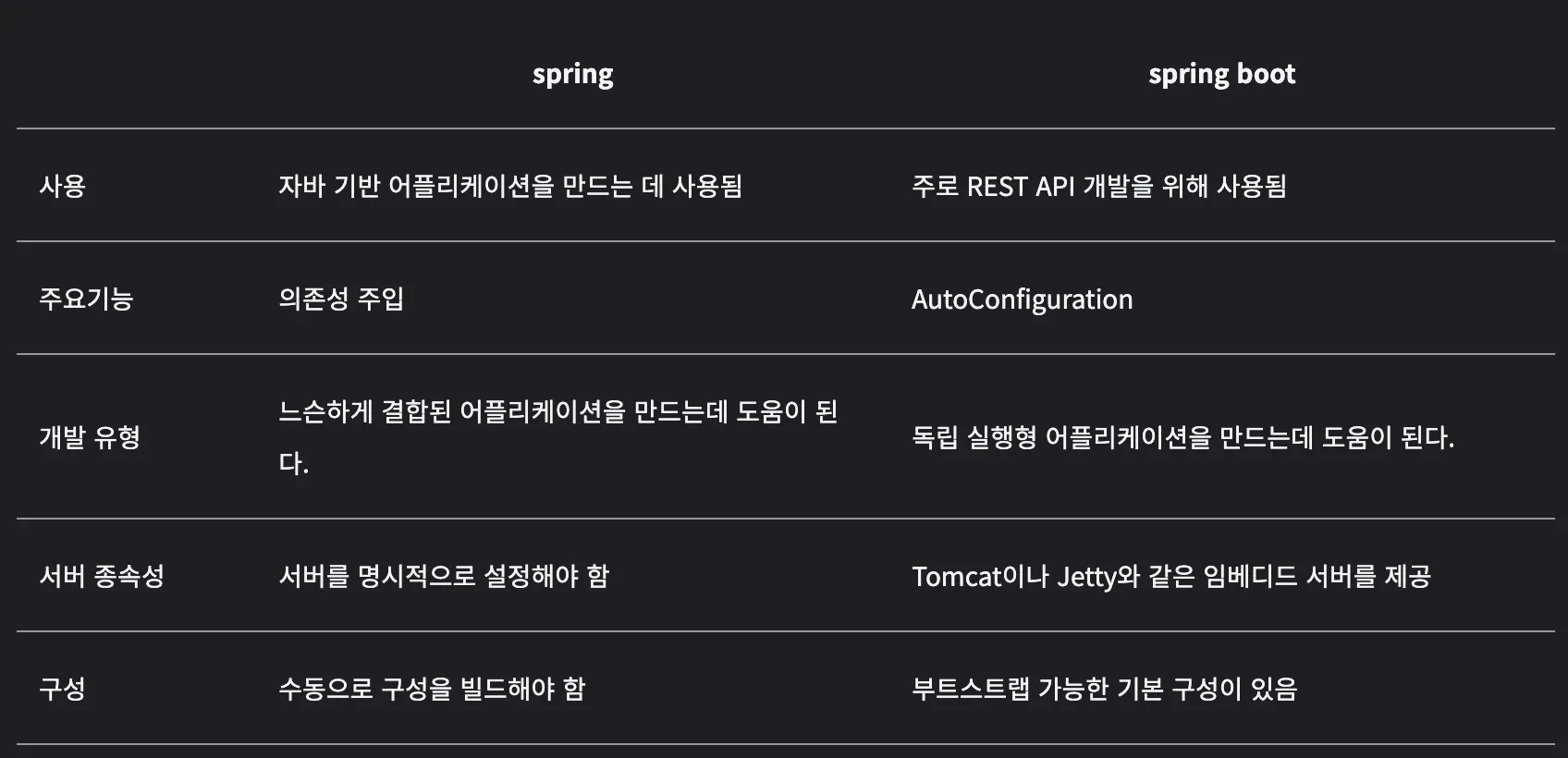Click cell '자바 기반 어플리케이션을 만드는 데 사용됨'
Viewport: 1568px width, 758px height.
tap(510, 186)
